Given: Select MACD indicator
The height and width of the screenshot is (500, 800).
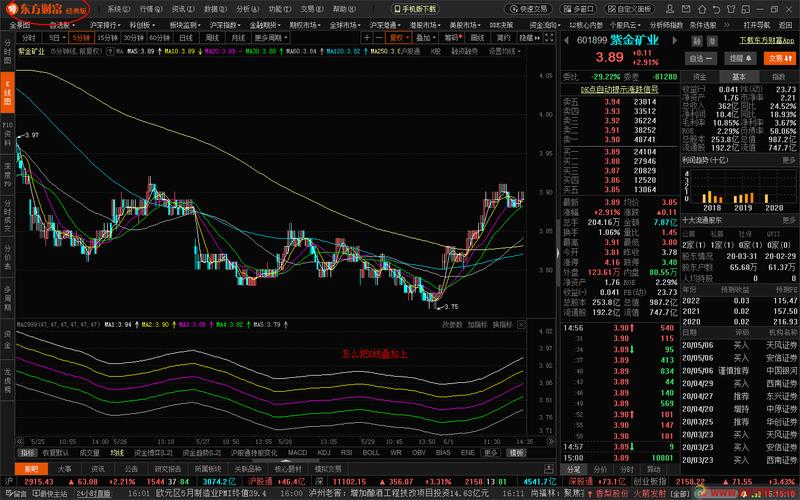Looking at the screenshot, I should (297, 453).
